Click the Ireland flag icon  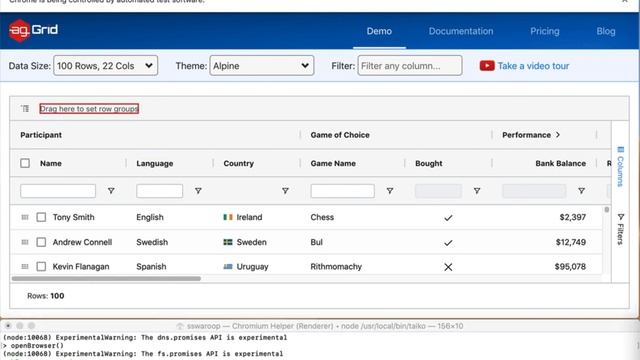[x=228, y=217]
